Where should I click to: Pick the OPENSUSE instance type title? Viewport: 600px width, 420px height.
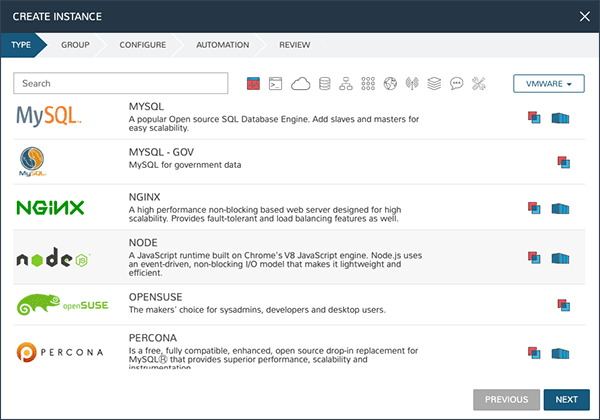[x=155, y=297]
